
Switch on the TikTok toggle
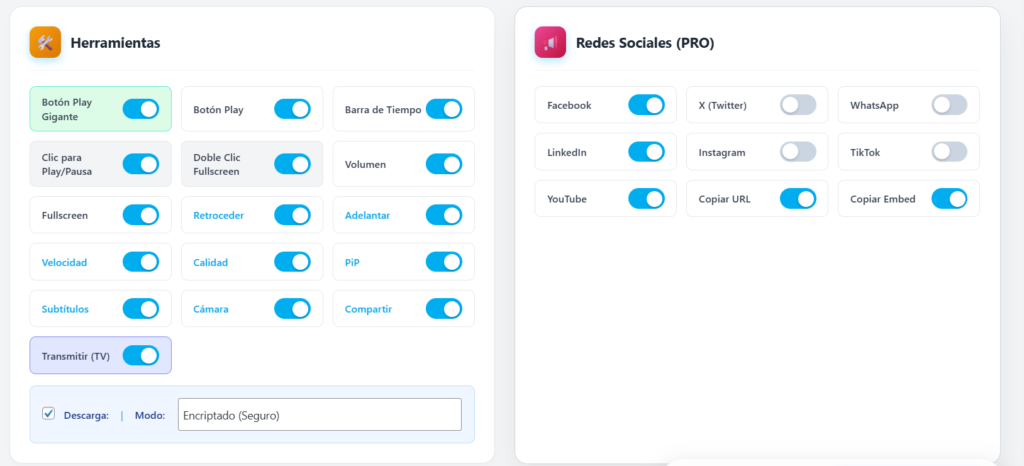pyautogui.click(x=949, y=152)
